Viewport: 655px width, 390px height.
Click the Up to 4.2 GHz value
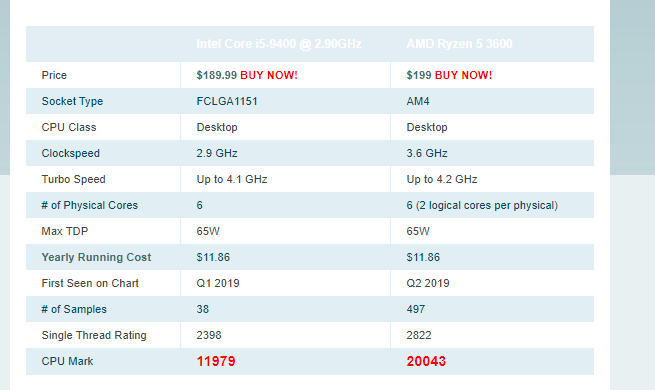(442, 180)
